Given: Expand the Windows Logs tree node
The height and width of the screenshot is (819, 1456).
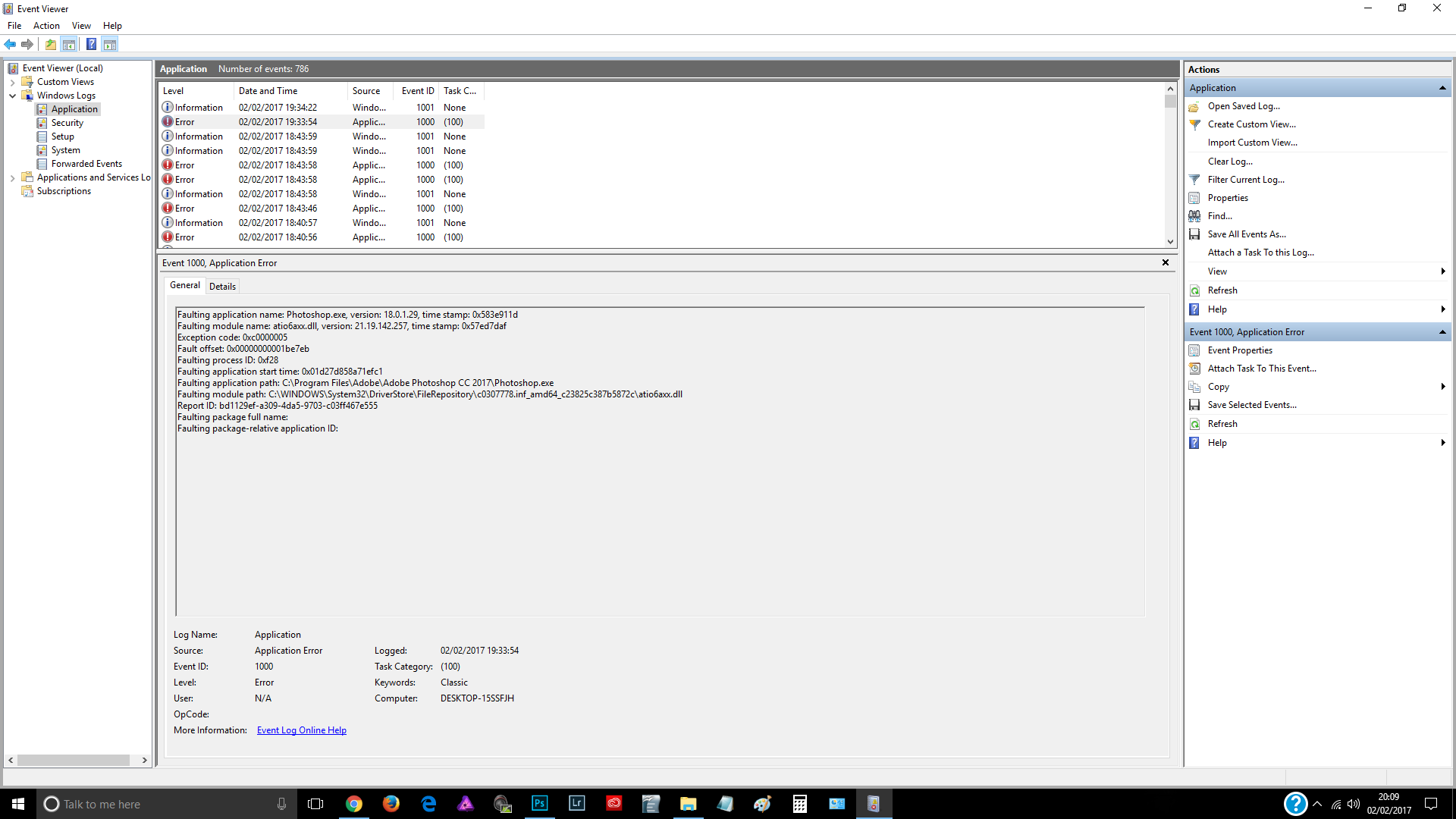Looking at the screenshot, I should click(15, 95).
